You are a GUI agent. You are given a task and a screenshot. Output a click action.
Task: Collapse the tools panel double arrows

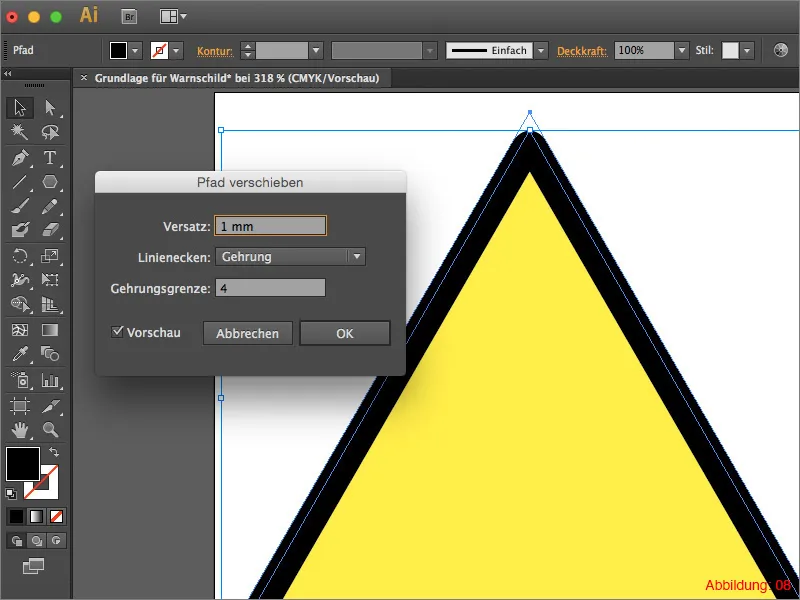[8, 74]
